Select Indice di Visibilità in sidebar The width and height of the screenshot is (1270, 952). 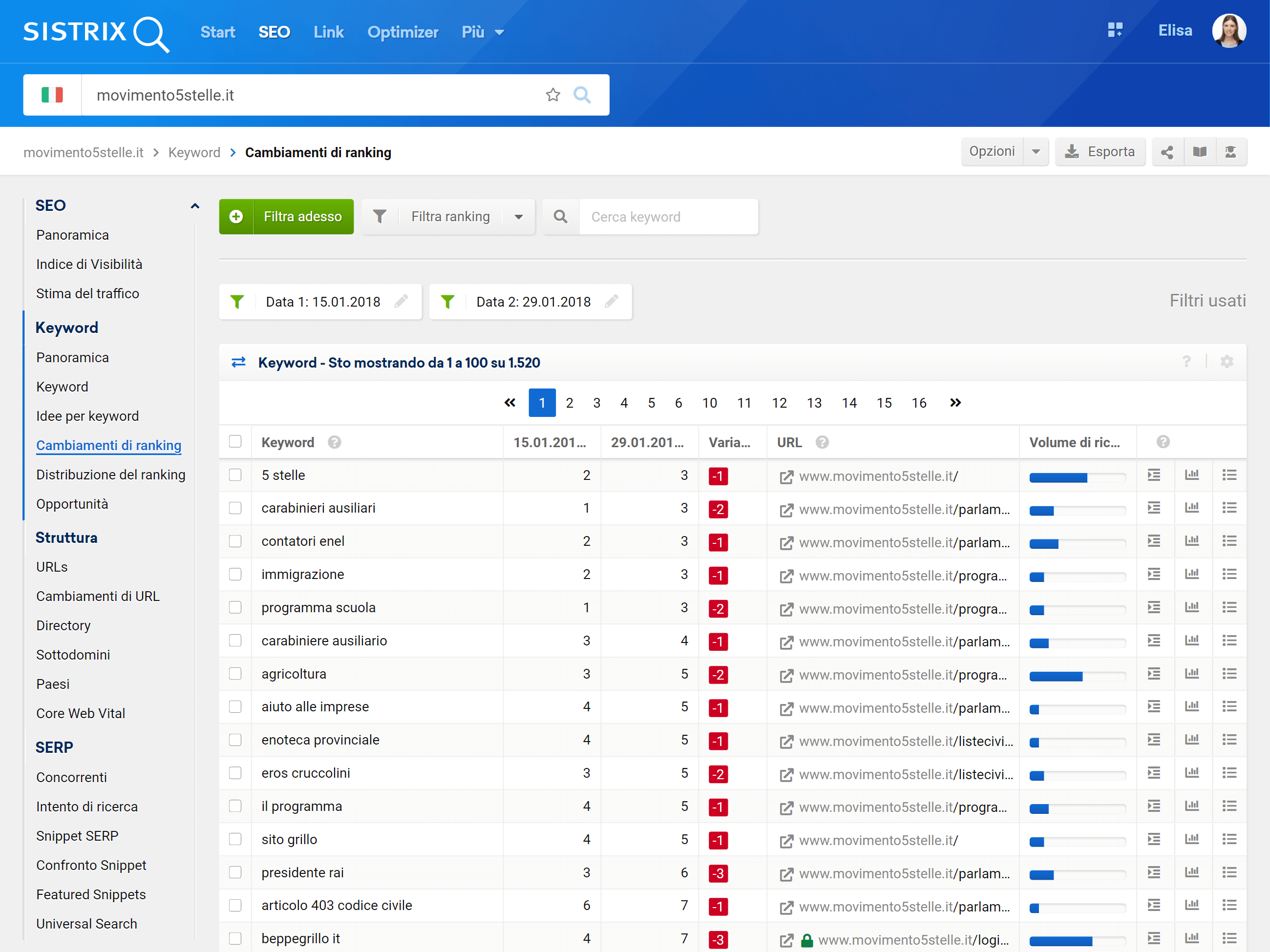click(x=89, y=265)
